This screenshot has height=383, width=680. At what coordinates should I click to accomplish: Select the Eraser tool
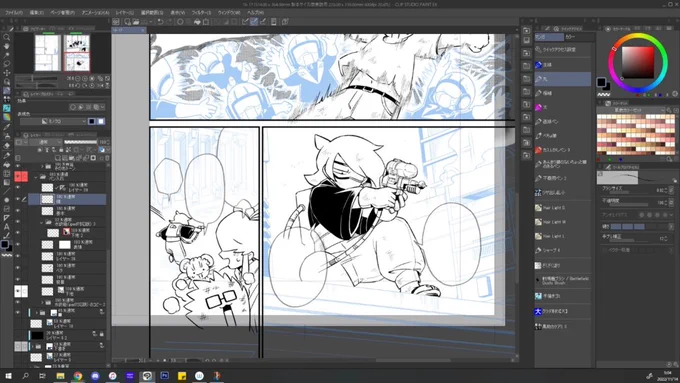click(x=7, y=147)
